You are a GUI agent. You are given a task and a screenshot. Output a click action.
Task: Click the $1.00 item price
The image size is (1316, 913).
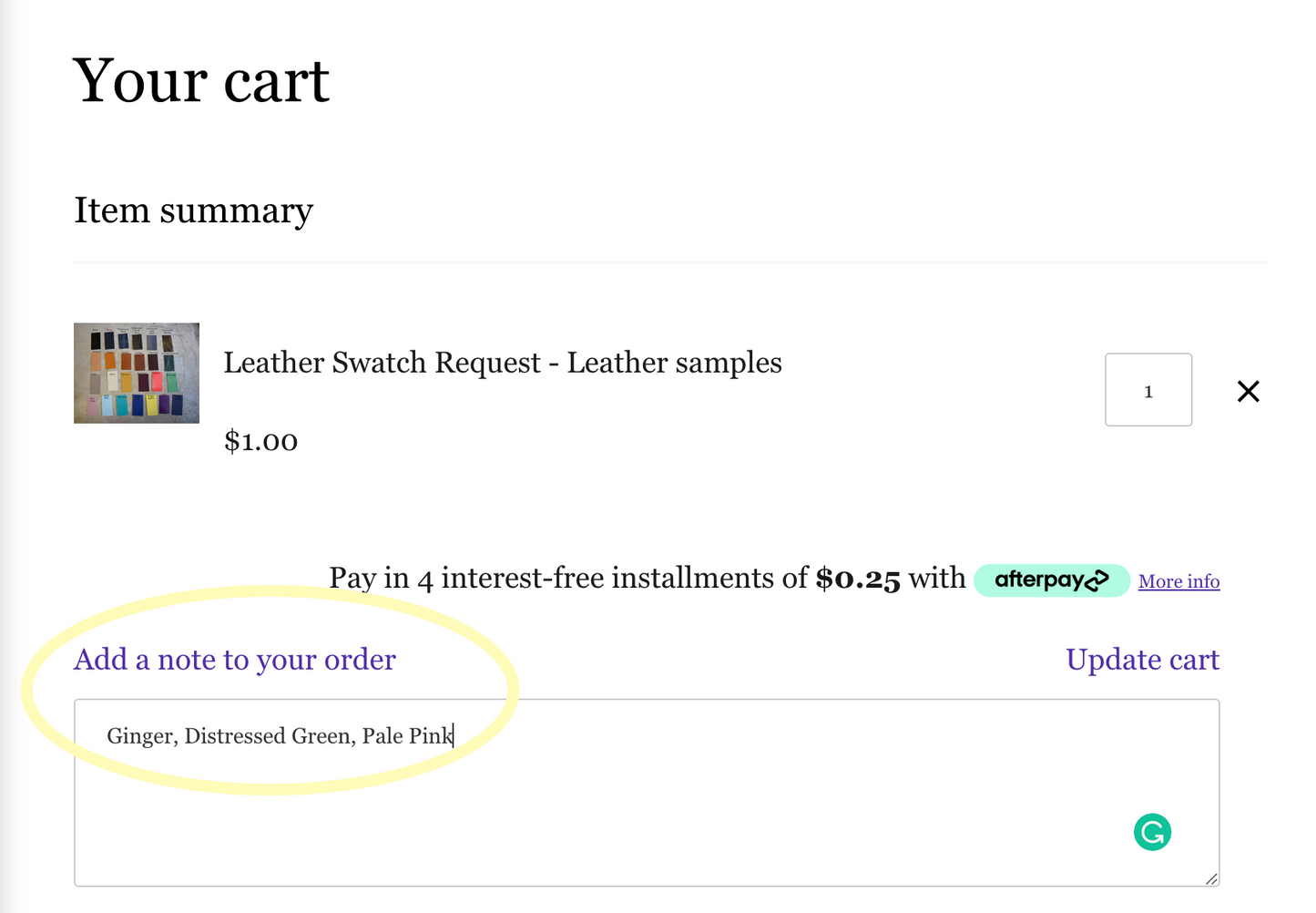coord(261,441)
